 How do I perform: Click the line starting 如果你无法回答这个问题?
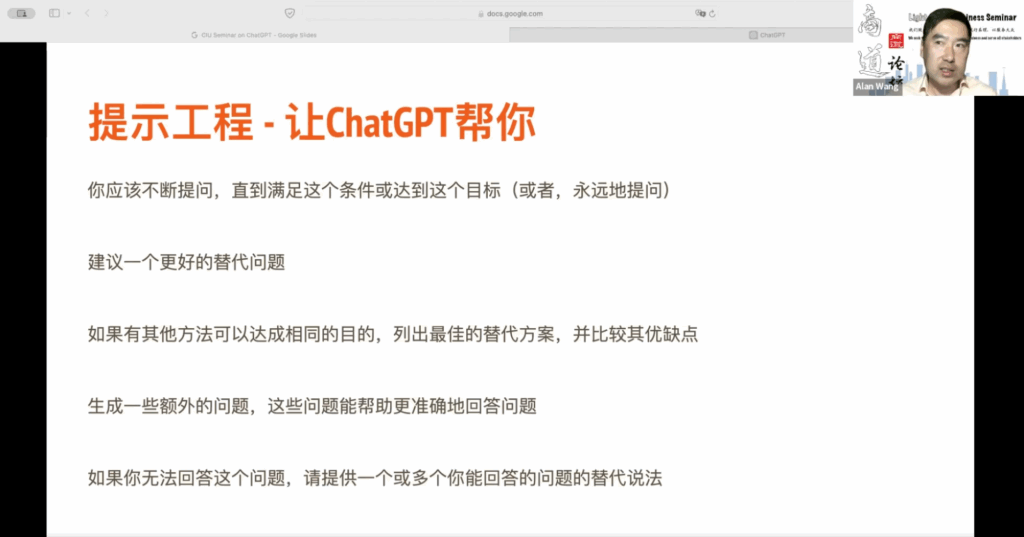375,478
